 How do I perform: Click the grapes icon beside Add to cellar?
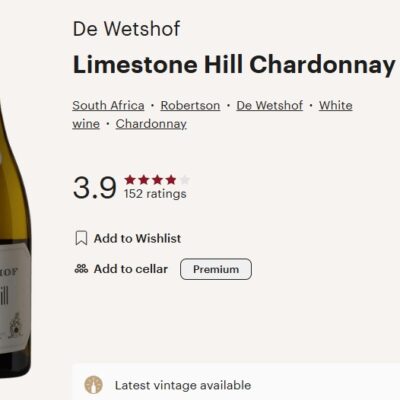point(81,269)
